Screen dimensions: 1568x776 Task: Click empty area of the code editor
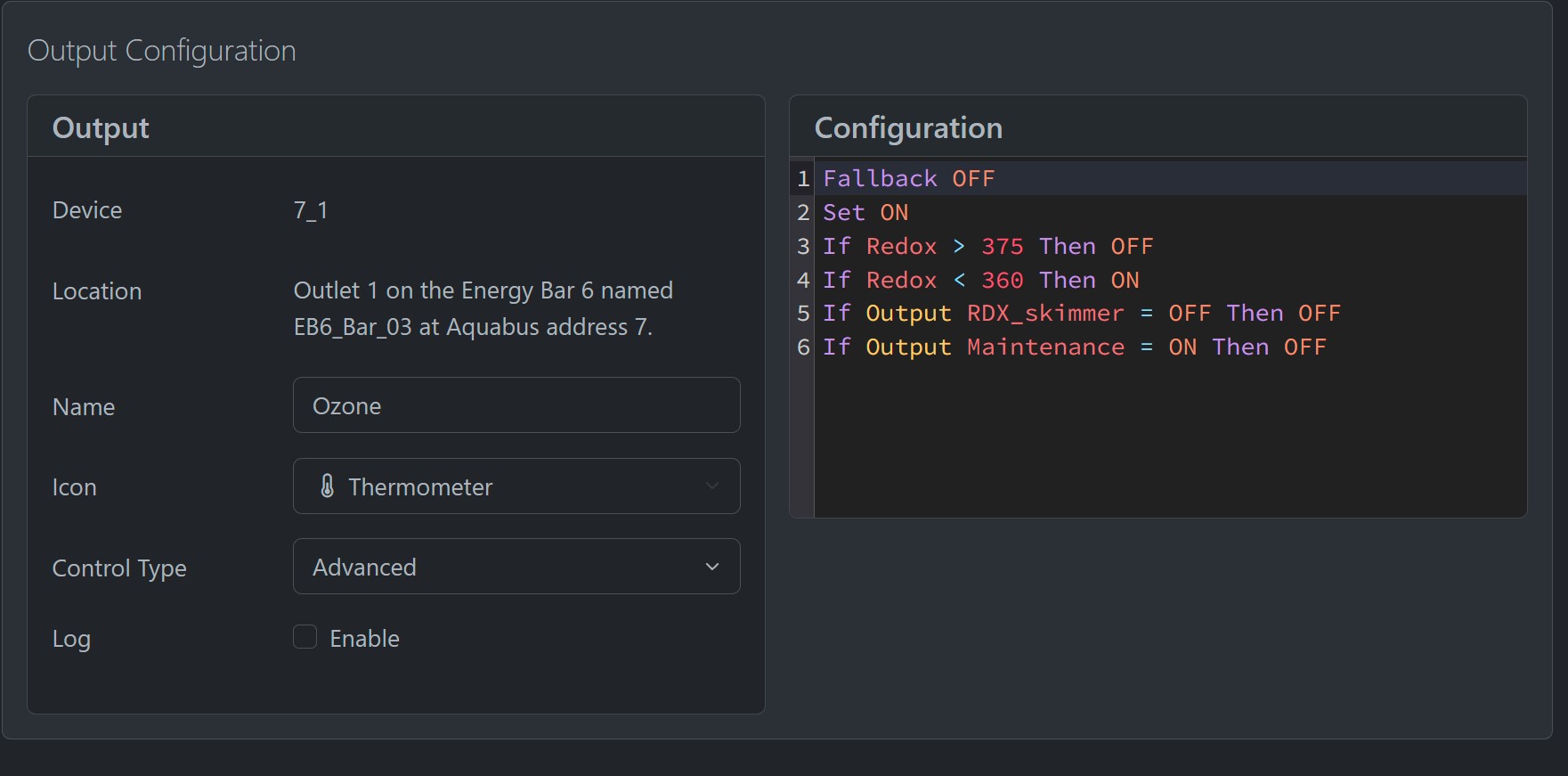1158,437
